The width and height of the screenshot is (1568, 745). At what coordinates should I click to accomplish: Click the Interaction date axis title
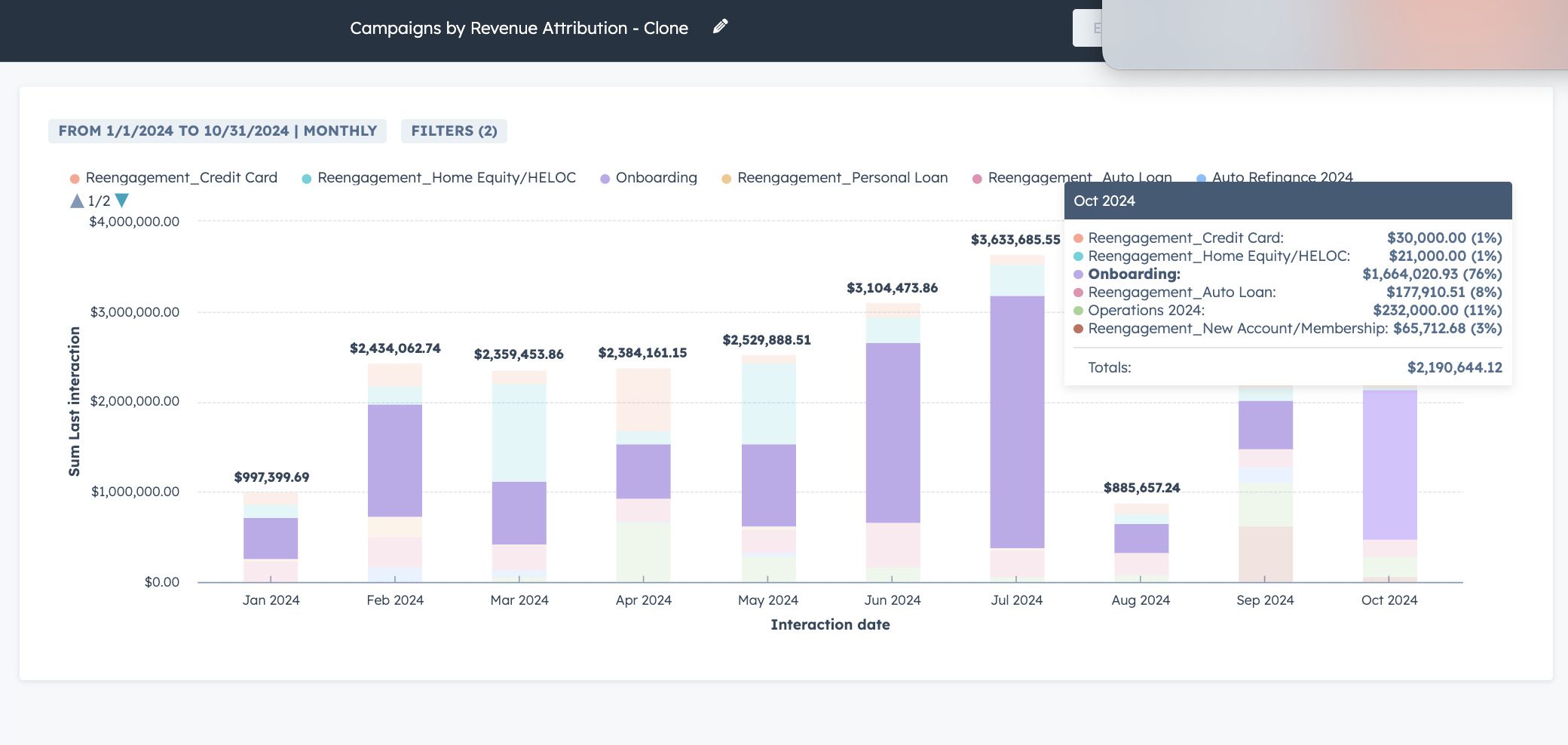[x=830, y=624]
